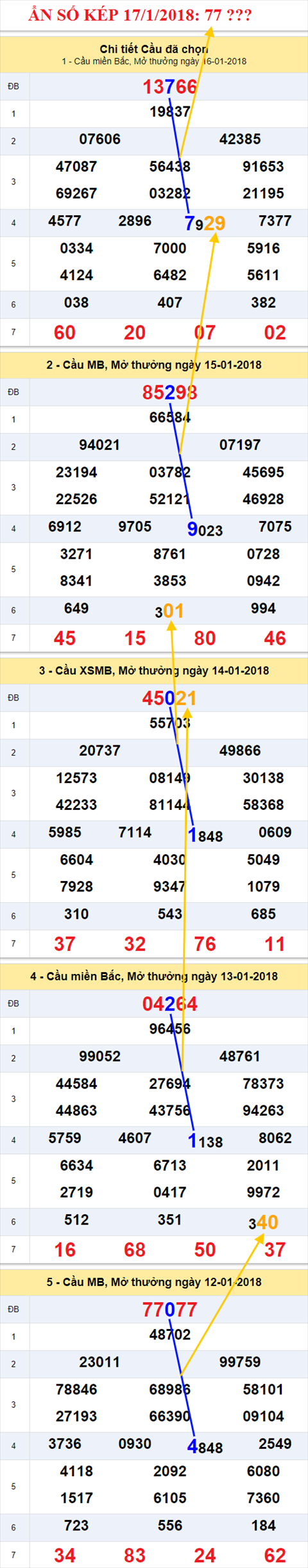Select special prize number 13766
308x1568 pixels.
click(169, 87)
